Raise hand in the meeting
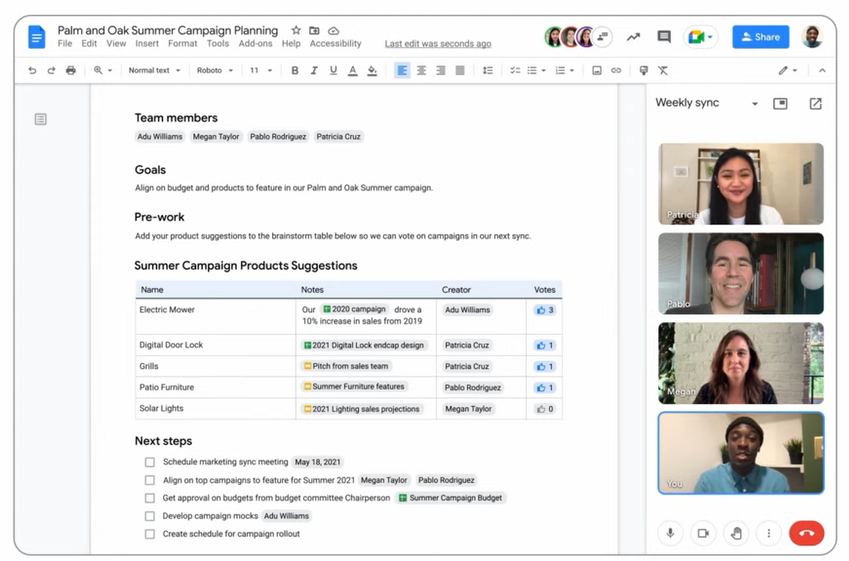Image resolution: width=849 pixels, height=561 pixels. 736,533
